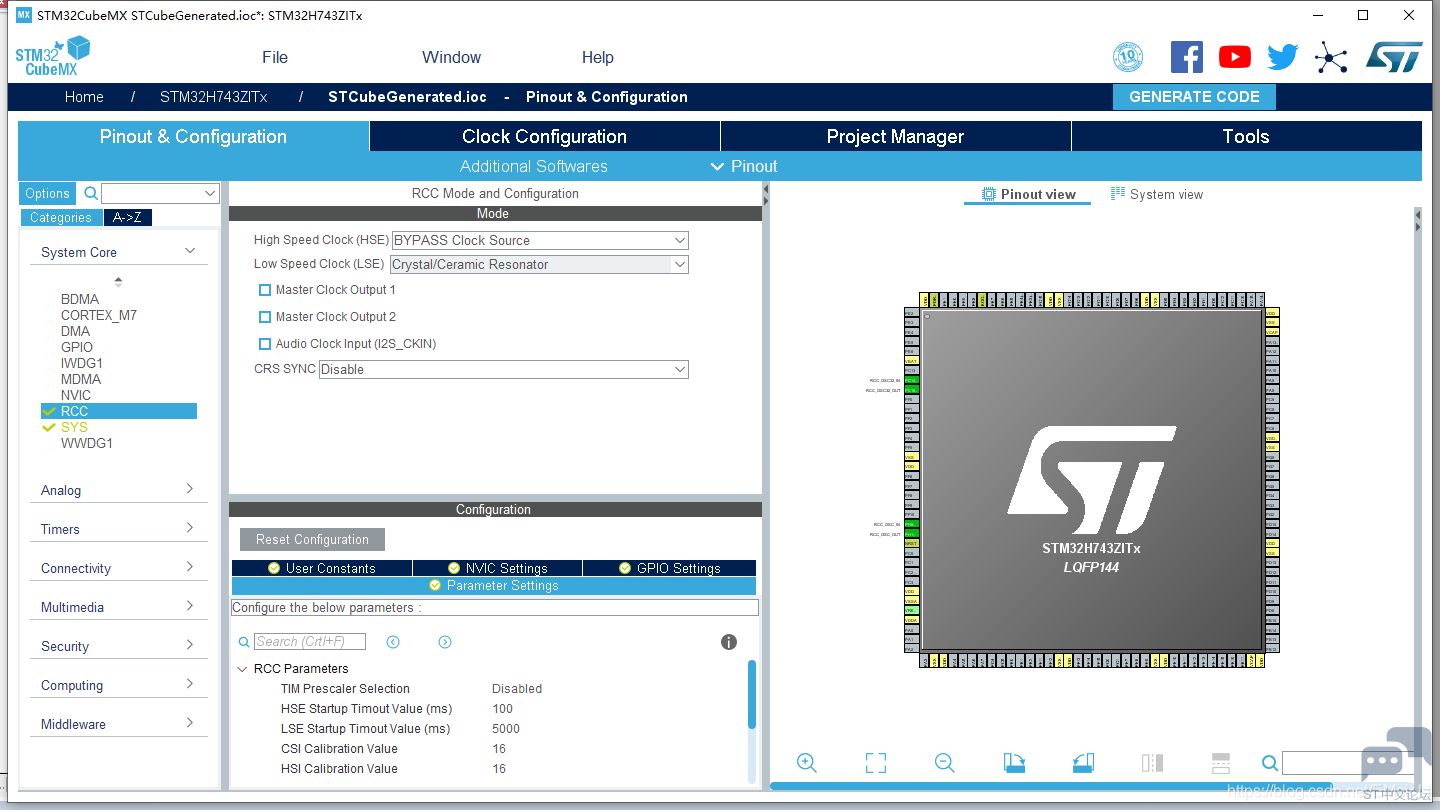Click the parameter list vertical scrollbar

pyautogui.click(x=752, y=694)
